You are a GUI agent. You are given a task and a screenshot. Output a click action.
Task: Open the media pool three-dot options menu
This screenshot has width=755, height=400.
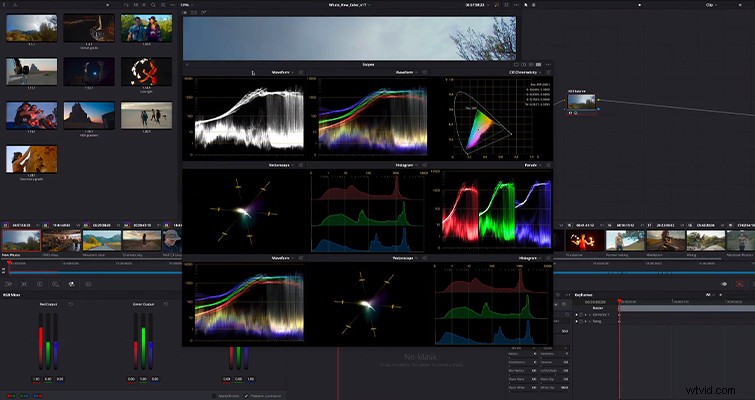tap(173, 5)
